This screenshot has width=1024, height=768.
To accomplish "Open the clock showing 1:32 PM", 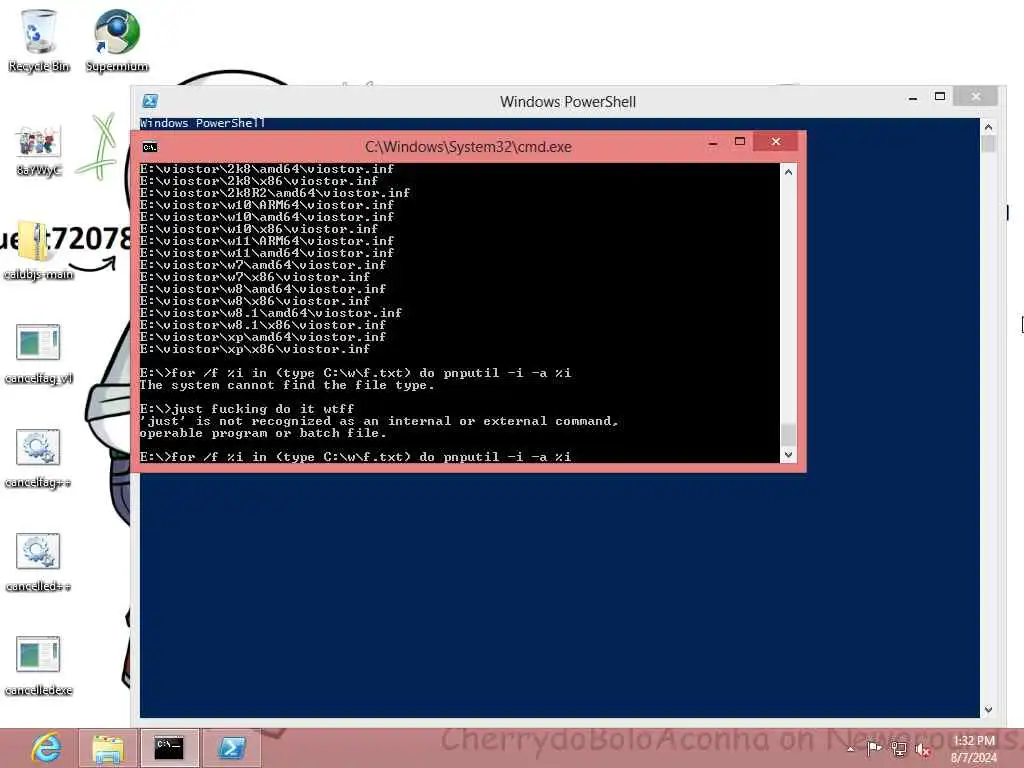I will (x=974, y=749).
